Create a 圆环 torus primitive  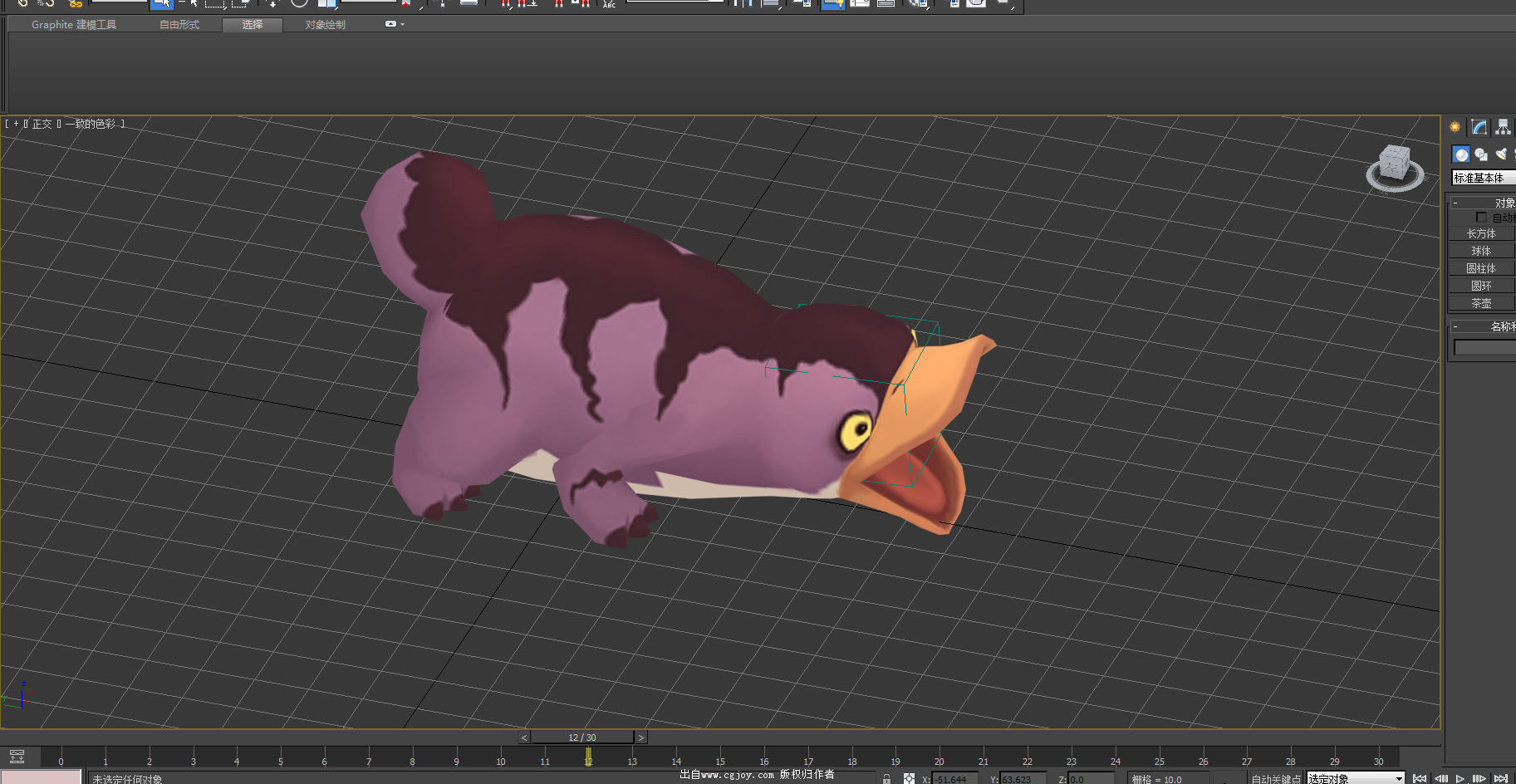(x=1481, y=286)
